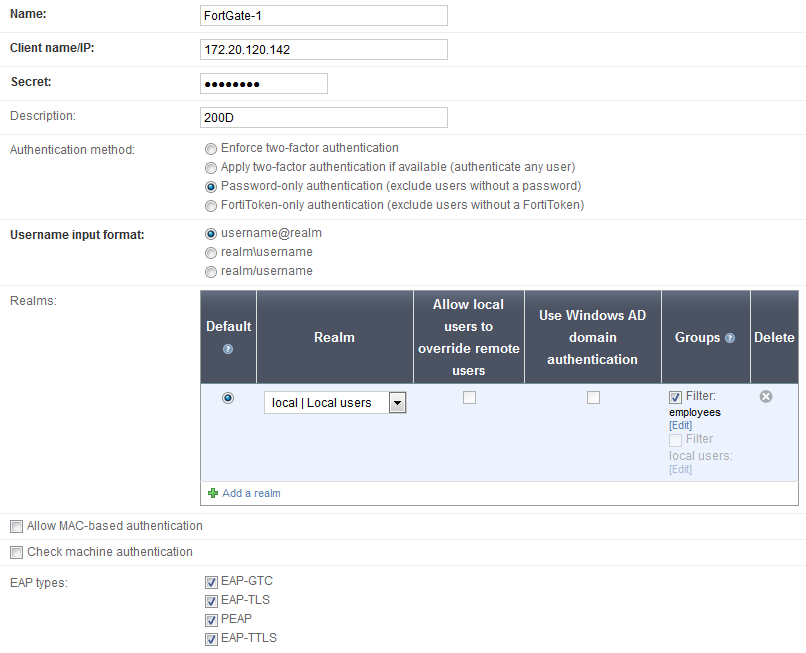Toggle Allow local users to override checkbox

click(x=469, y=398)
